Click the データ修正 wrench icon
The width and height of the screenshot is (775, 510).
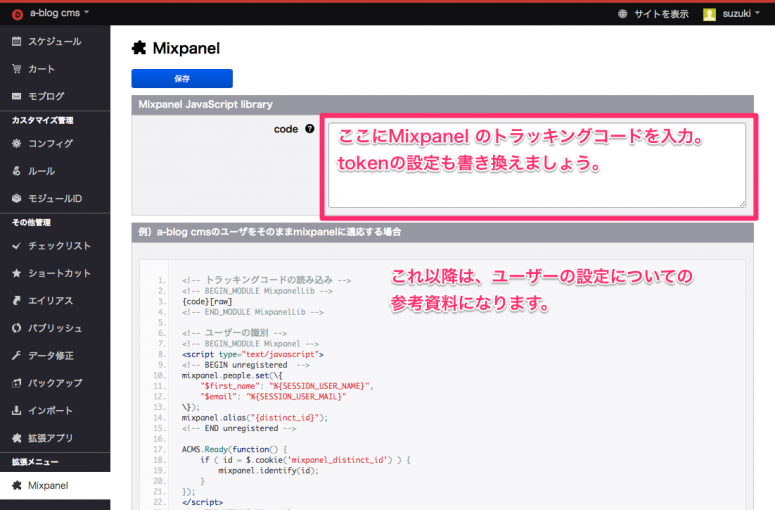pos(16,355)
